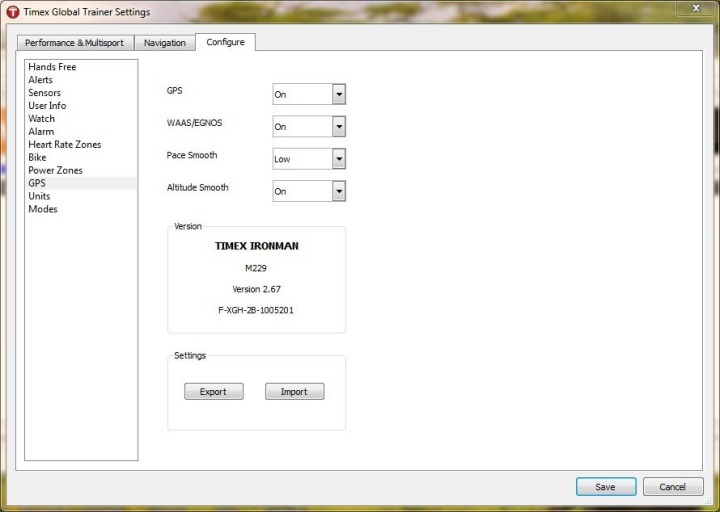Click the Version group box title

pos(188,226)
